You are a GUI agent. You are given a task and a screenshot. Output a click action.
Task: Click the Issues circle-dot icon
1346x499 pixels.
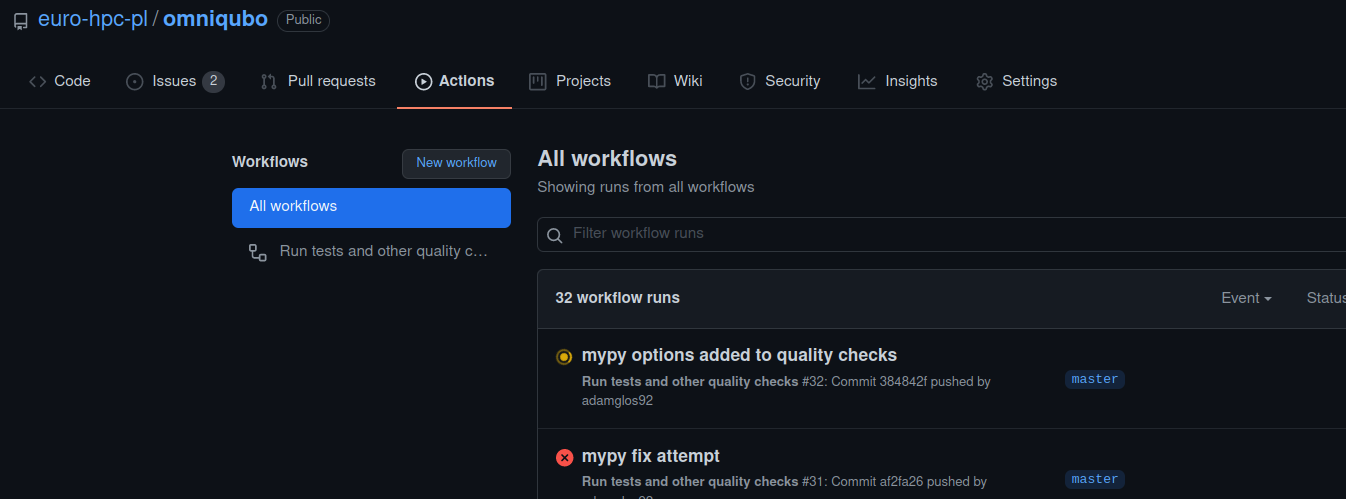click(135, 82)
